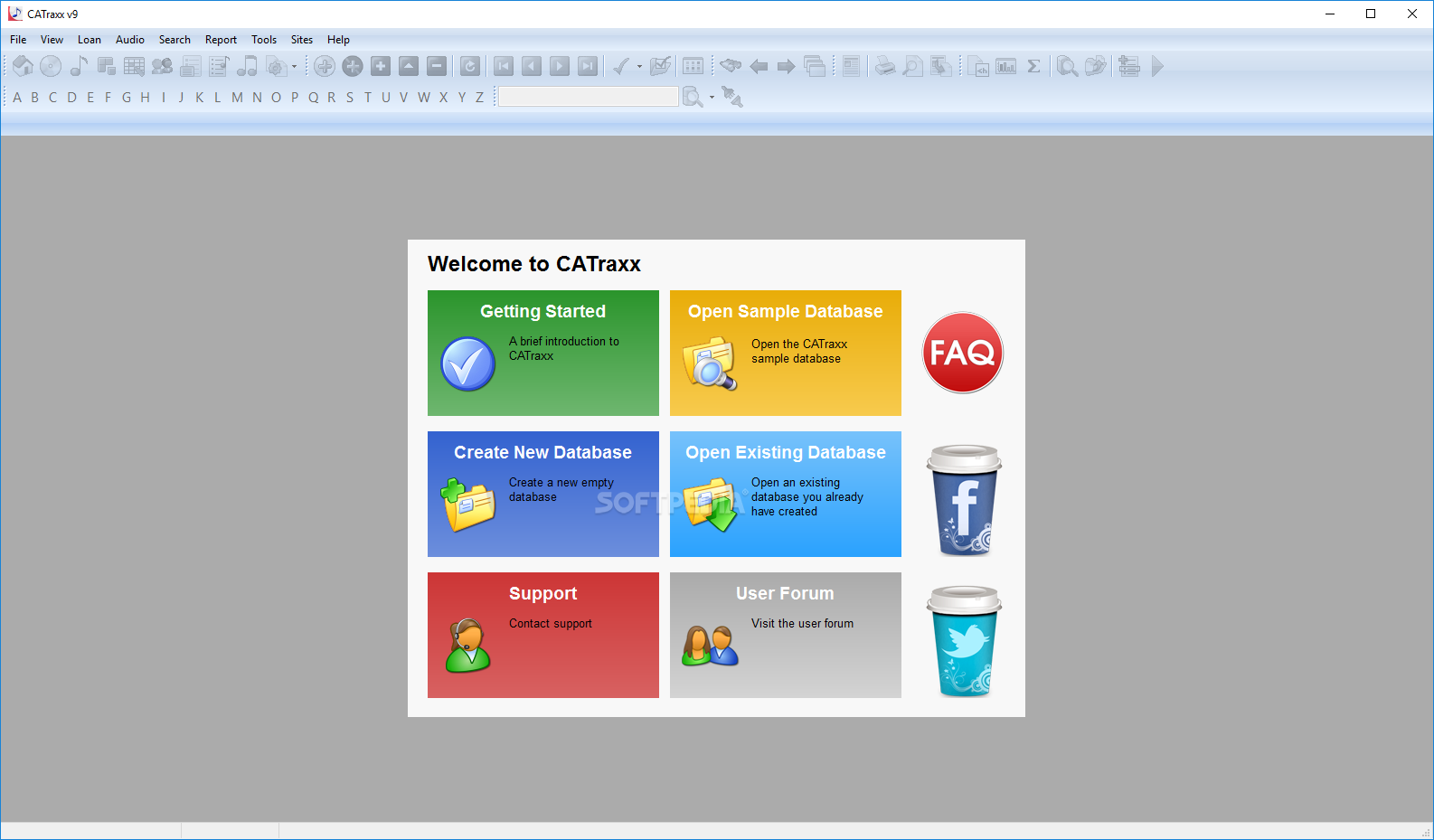Select the double music notes icon
The width and height of the screenshot is (1434, 840).
[x=247, y=66]
